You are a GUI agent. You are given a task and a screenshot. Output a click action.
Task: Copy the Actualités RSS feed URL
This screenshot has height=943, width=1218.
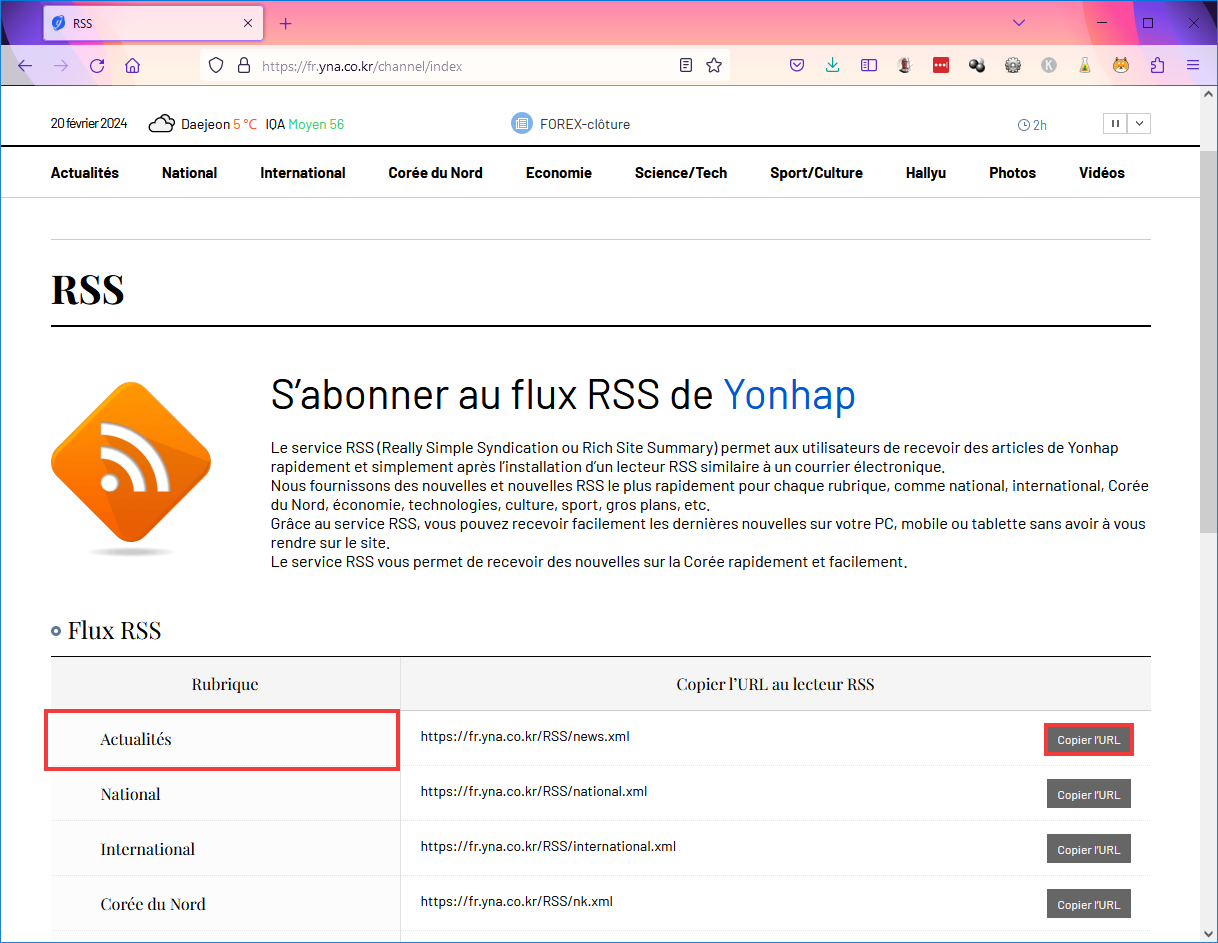pyautogui.click(x=1088, y=740)
